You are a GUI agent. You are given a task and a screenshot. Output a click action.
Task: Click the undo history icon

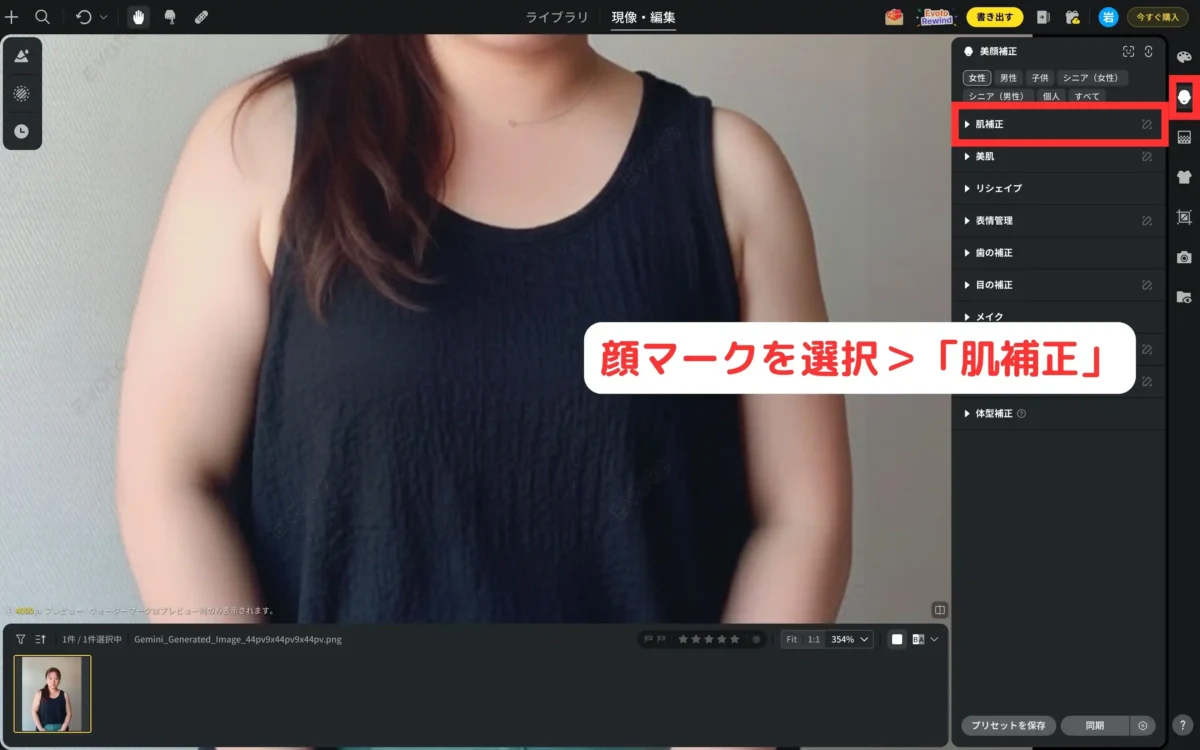(x=84, y=17)
